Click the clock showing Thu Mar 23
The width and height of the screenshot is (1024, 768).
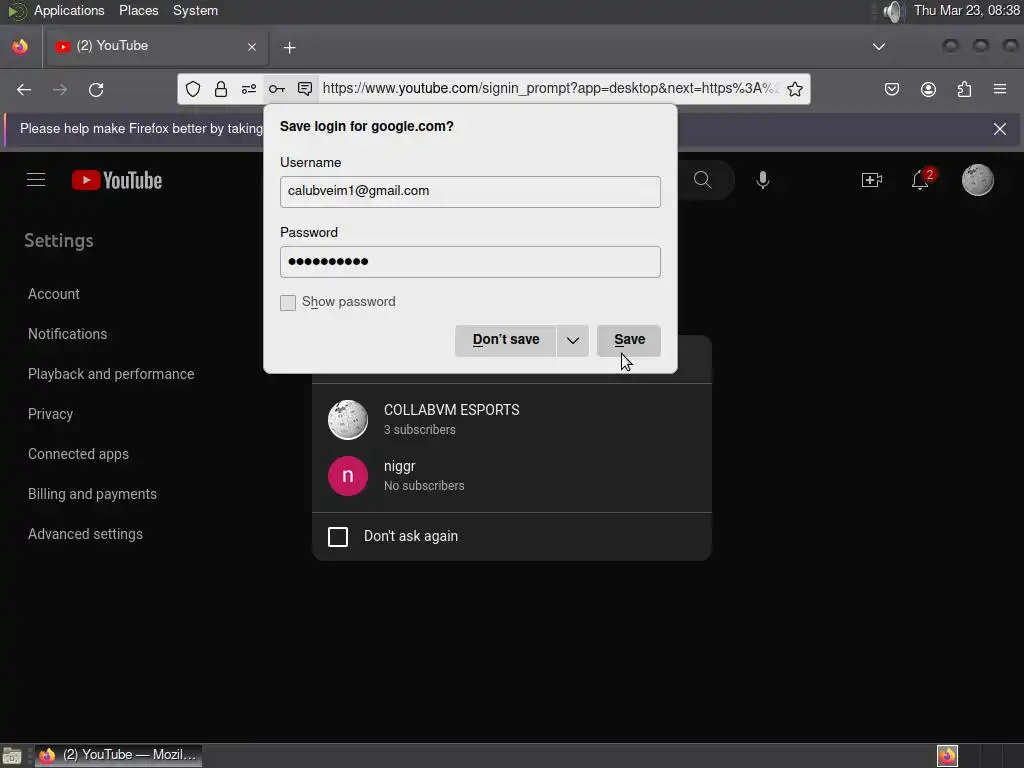pos(967,11)
